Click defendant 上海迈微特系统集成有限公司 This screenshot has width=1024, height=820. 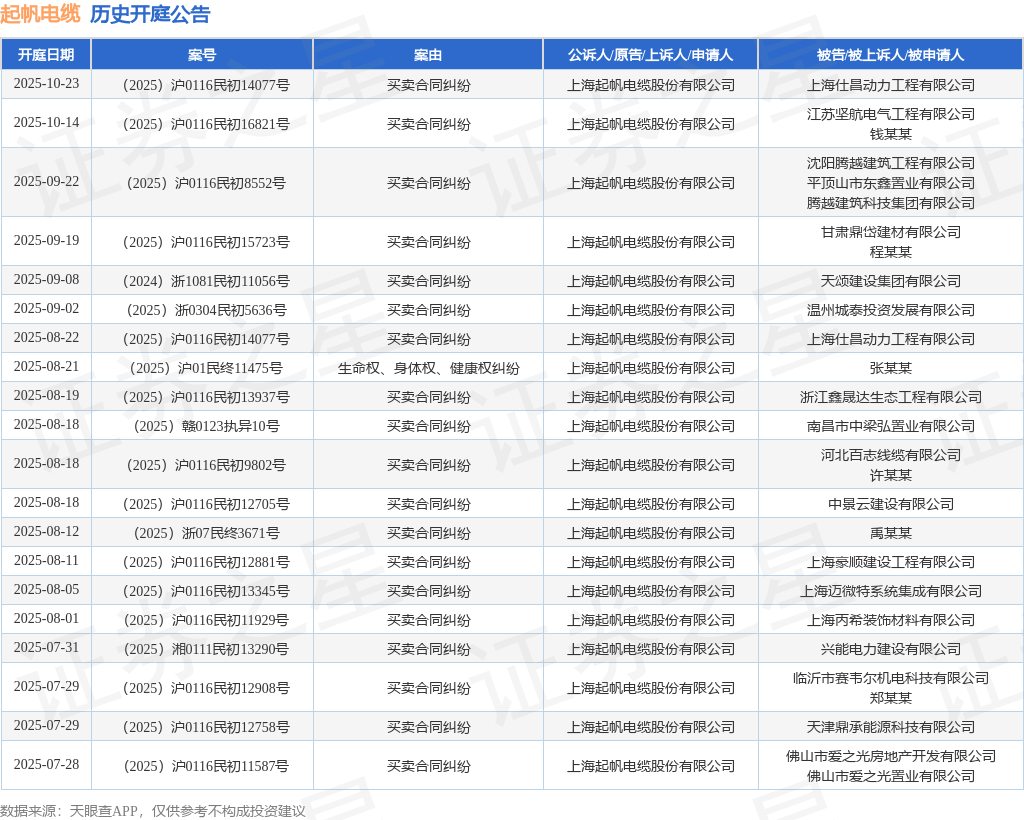pos(891,591)
